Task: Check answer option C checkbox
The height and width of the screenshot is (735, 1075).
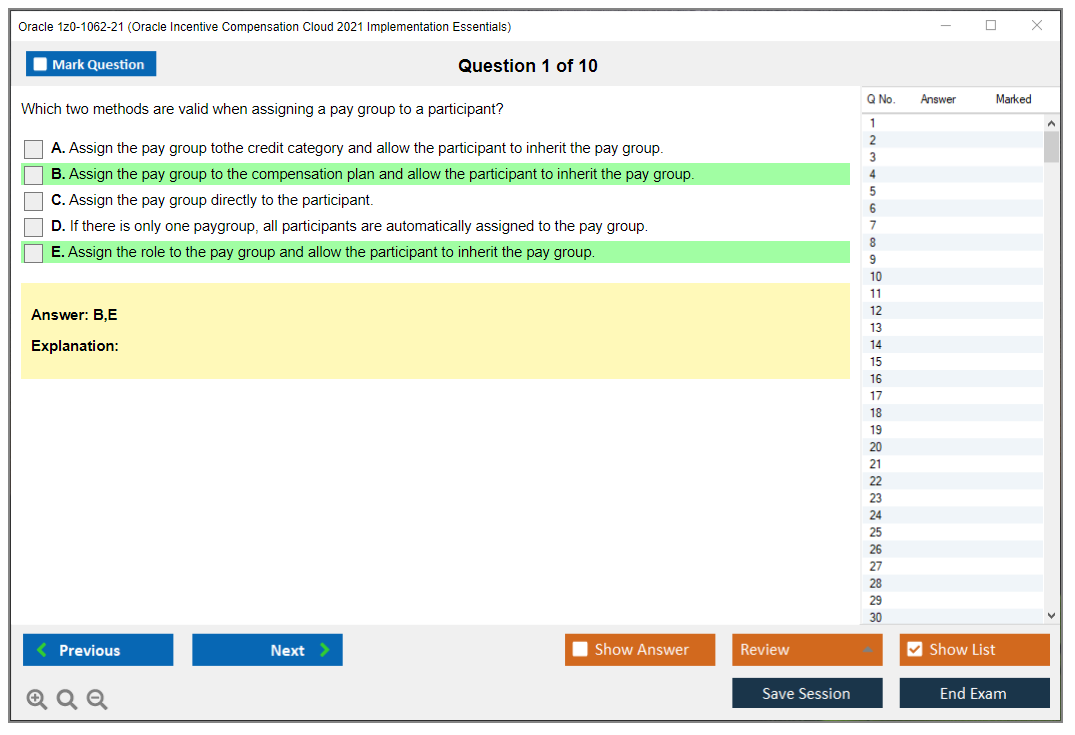Action: 32,200
